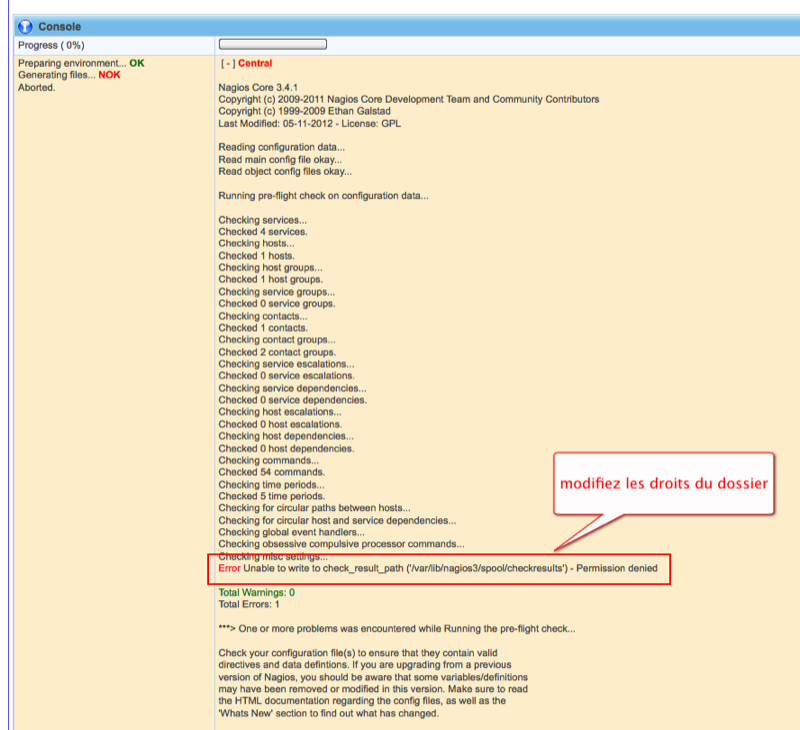The width and height of the screenshot is (800, 730).
Task: Click the Console header icon
Action: pos(25,26)
